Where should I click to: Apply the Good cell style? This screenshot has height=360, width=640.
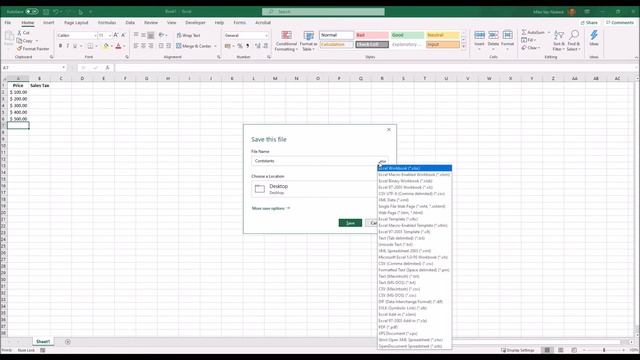(407, 36)
